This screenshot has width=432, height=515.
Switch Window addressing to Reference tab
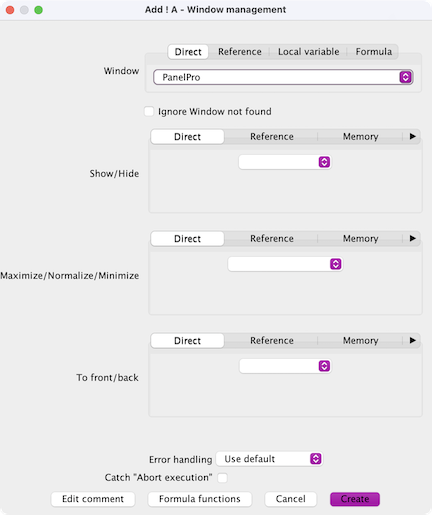tap(240, 52)
